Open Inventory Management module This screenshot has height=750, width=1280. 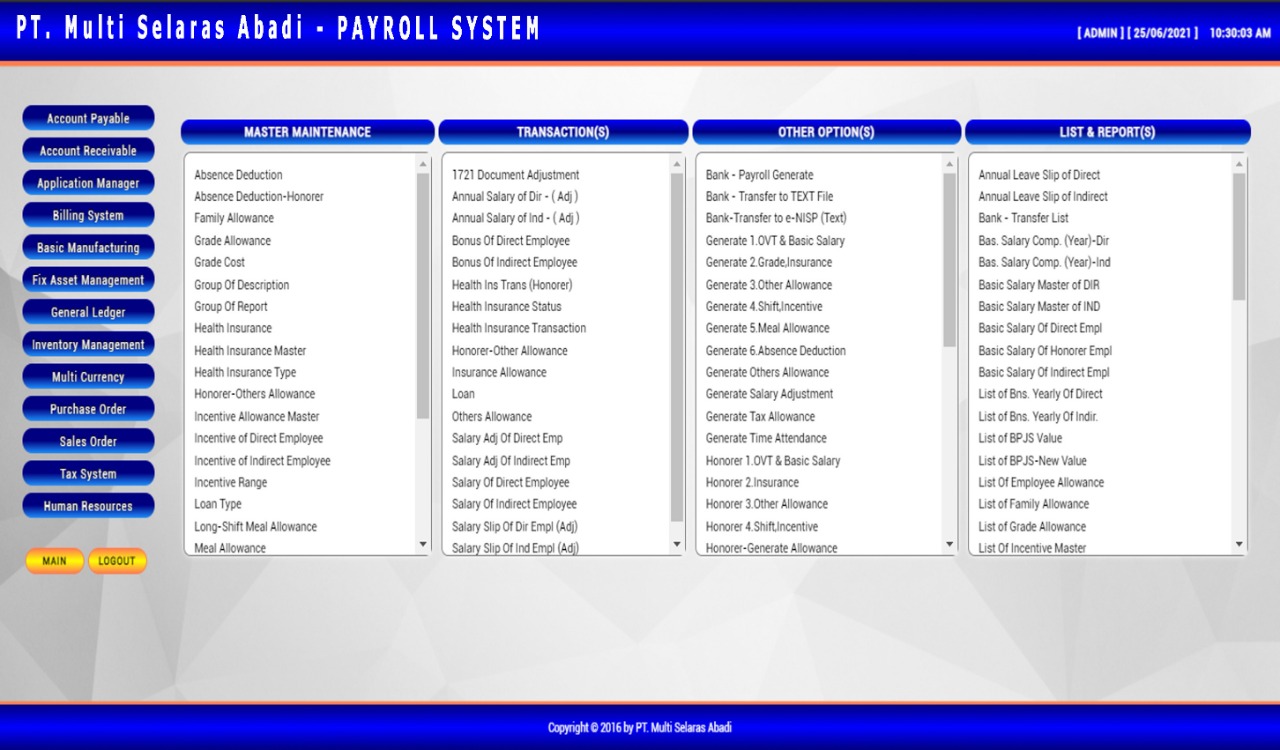[x=88, y=344]
